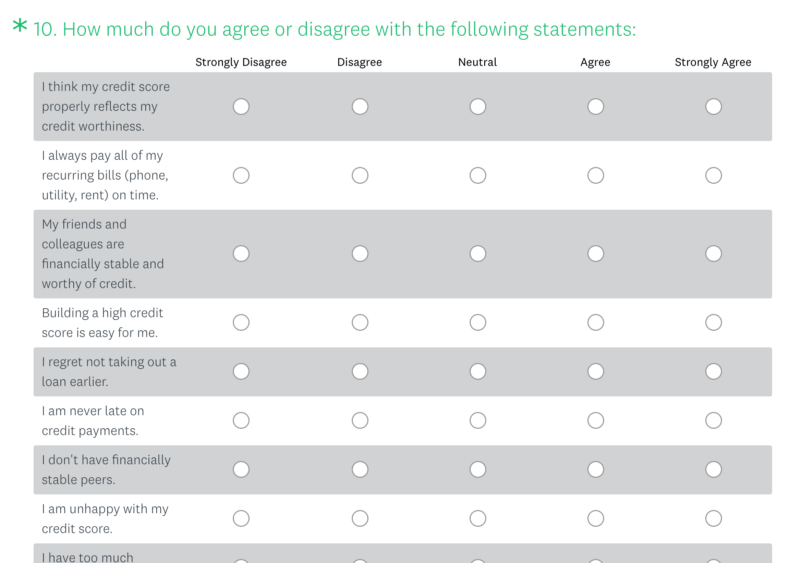Image resolution: width=800 pixels, height=563 pixels.
Task: Mark Agree for friends and colleagues financially stable
Action: click(595, 254)
